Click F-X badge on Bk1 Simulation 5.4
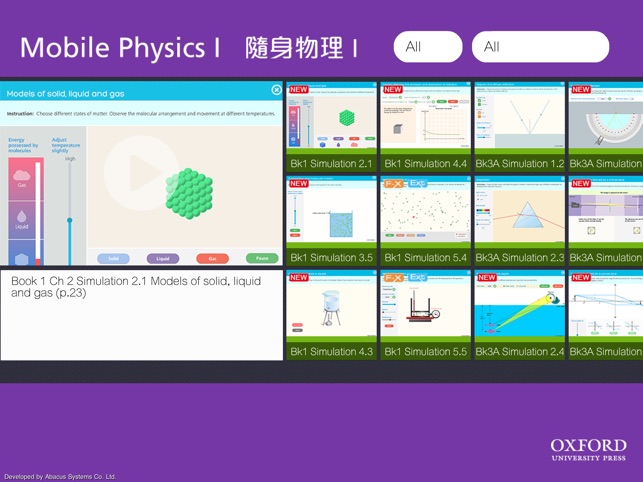Image resolution: width=643 pixels, height=482 pixels. click(394, 184)
